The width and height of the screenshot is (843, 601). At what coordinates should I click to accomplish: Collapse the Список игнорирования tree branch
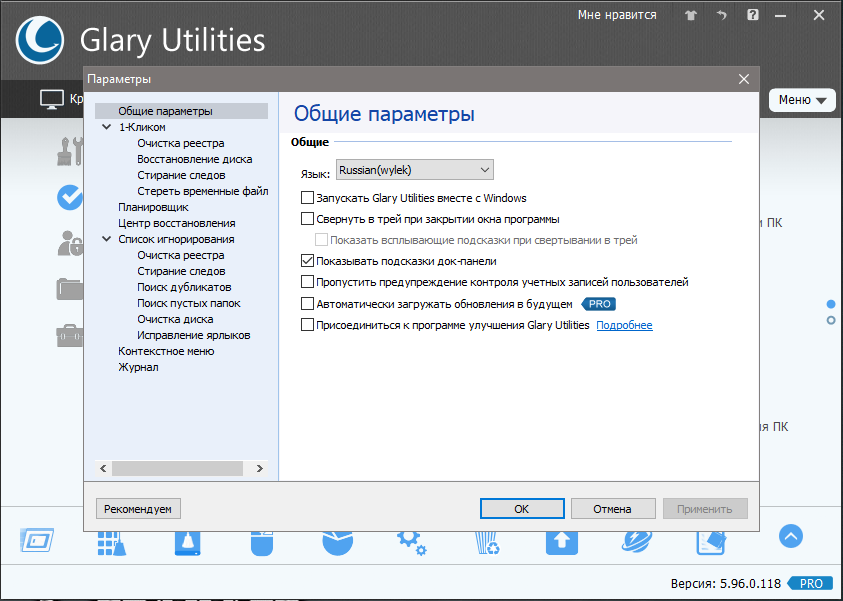tap(106, 239)
